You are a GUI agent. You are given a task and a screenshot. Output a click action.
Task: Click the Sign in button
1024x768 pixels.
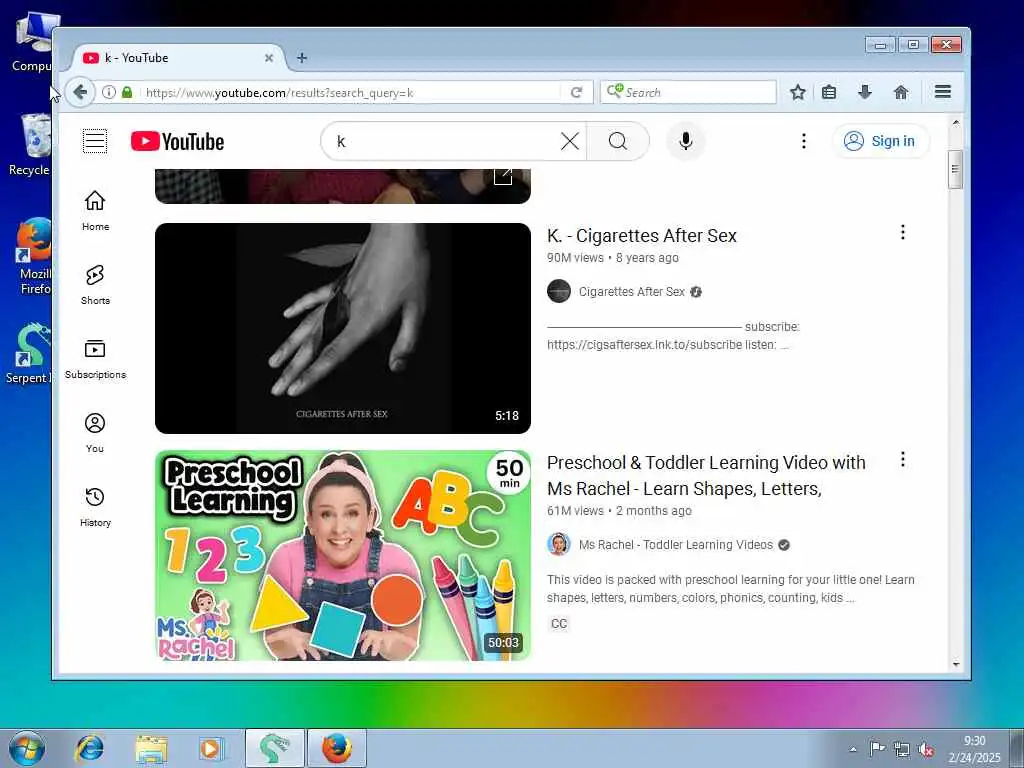[x=880, y=141]
